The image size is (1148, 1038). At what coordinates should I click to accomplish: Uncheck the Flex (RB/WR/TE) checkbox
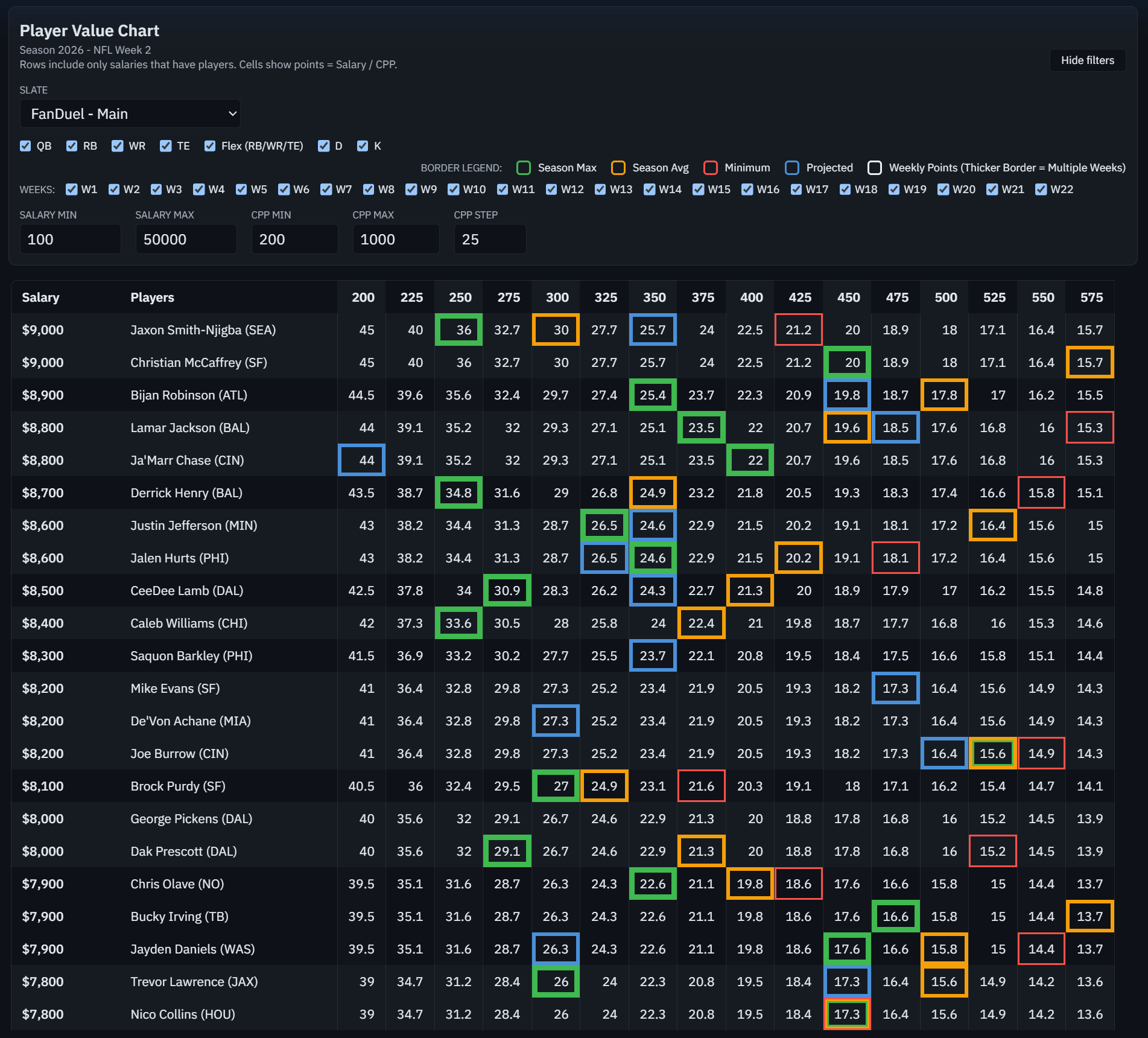point(210,146)
